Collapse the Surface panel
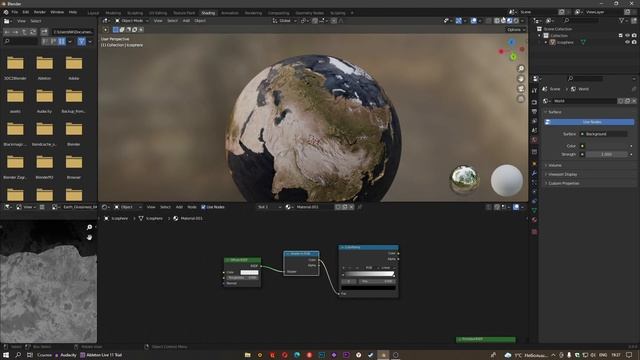The height and width of the screenshot is (360, 640). [x=554, y=112]
